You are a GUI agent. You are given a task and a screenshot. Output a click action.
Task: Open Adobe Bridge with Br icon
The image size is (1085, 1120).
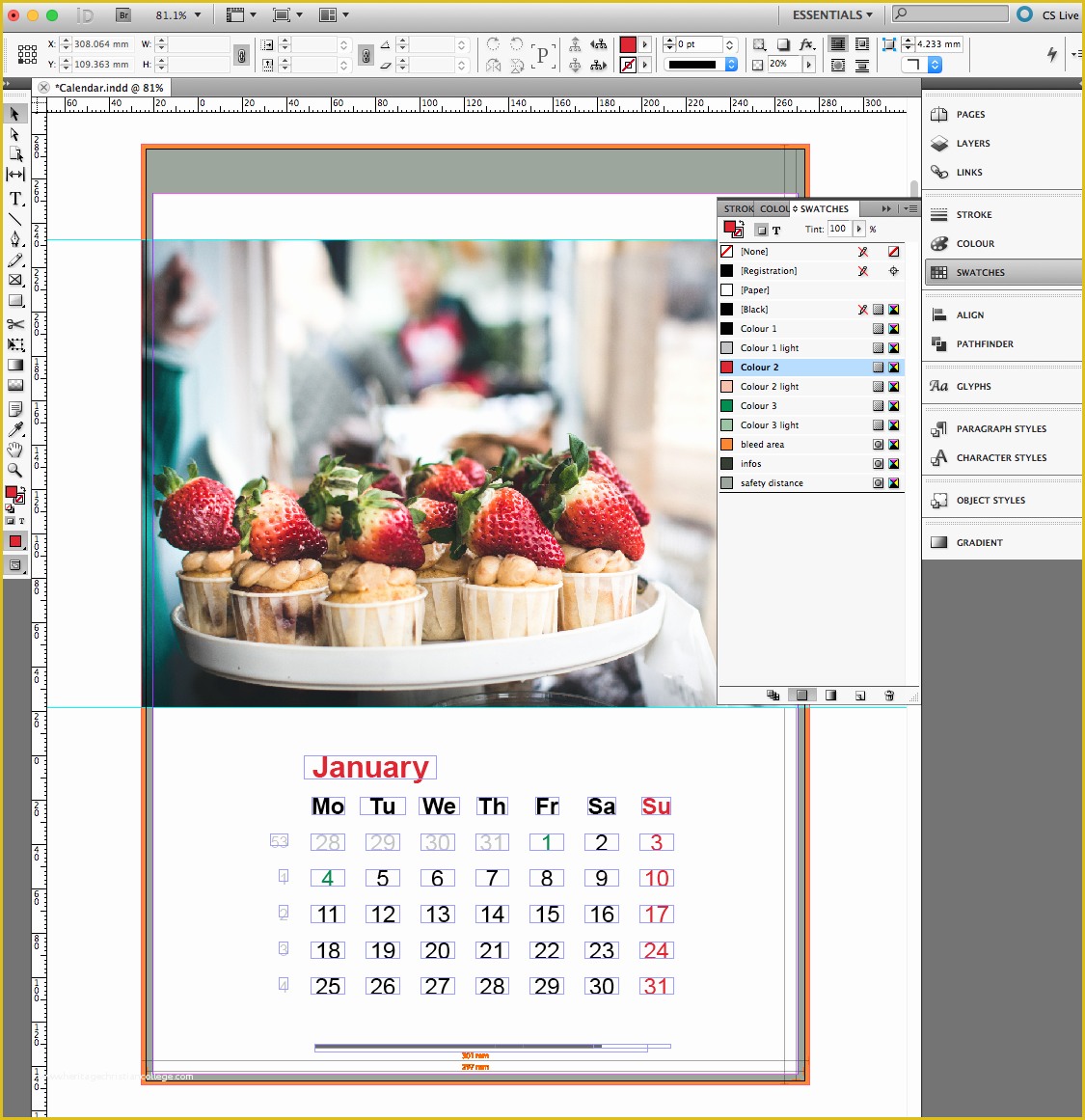[123, 15]
